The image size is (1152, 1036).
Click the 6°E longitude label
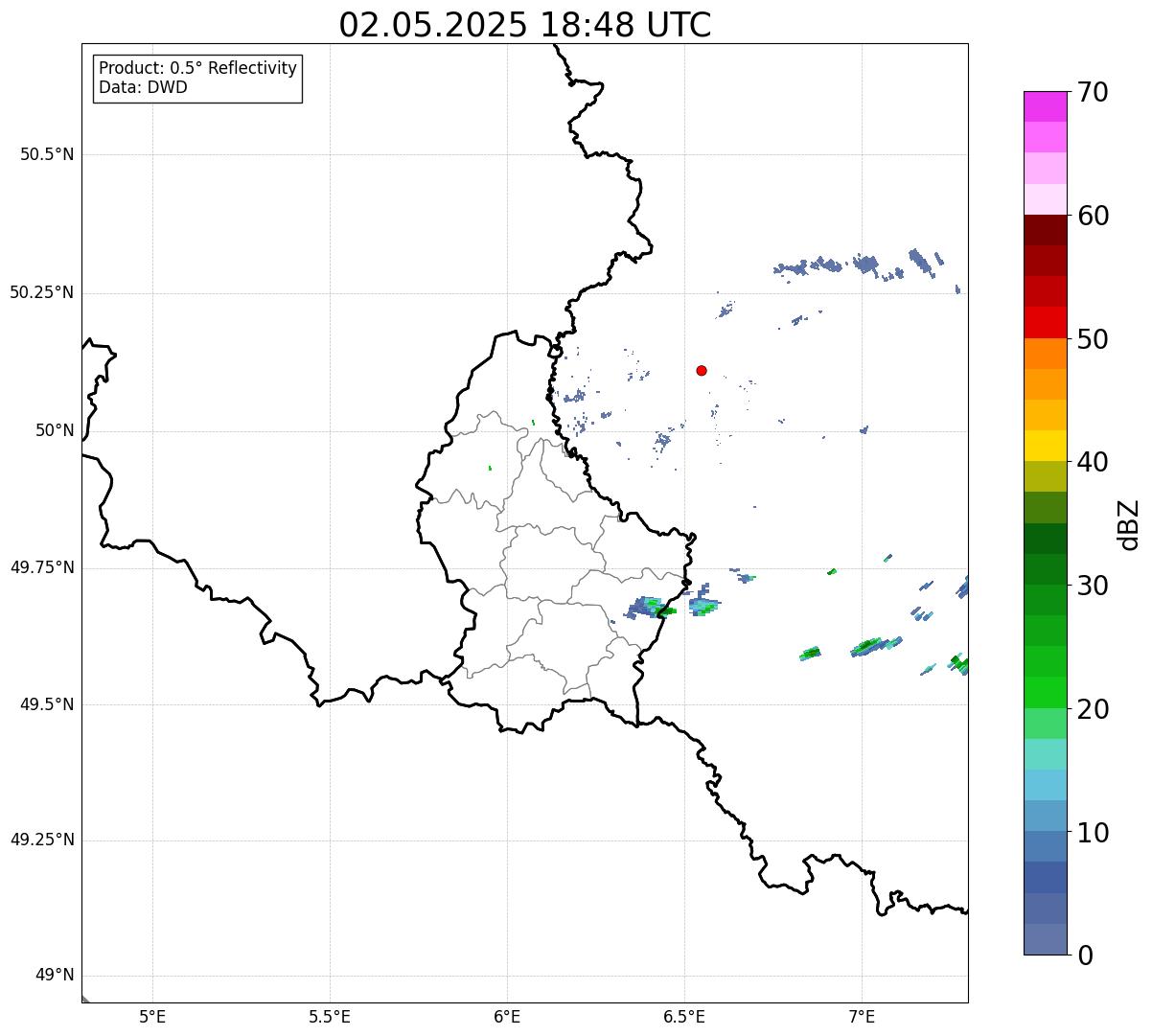[x=507, y=1016]
